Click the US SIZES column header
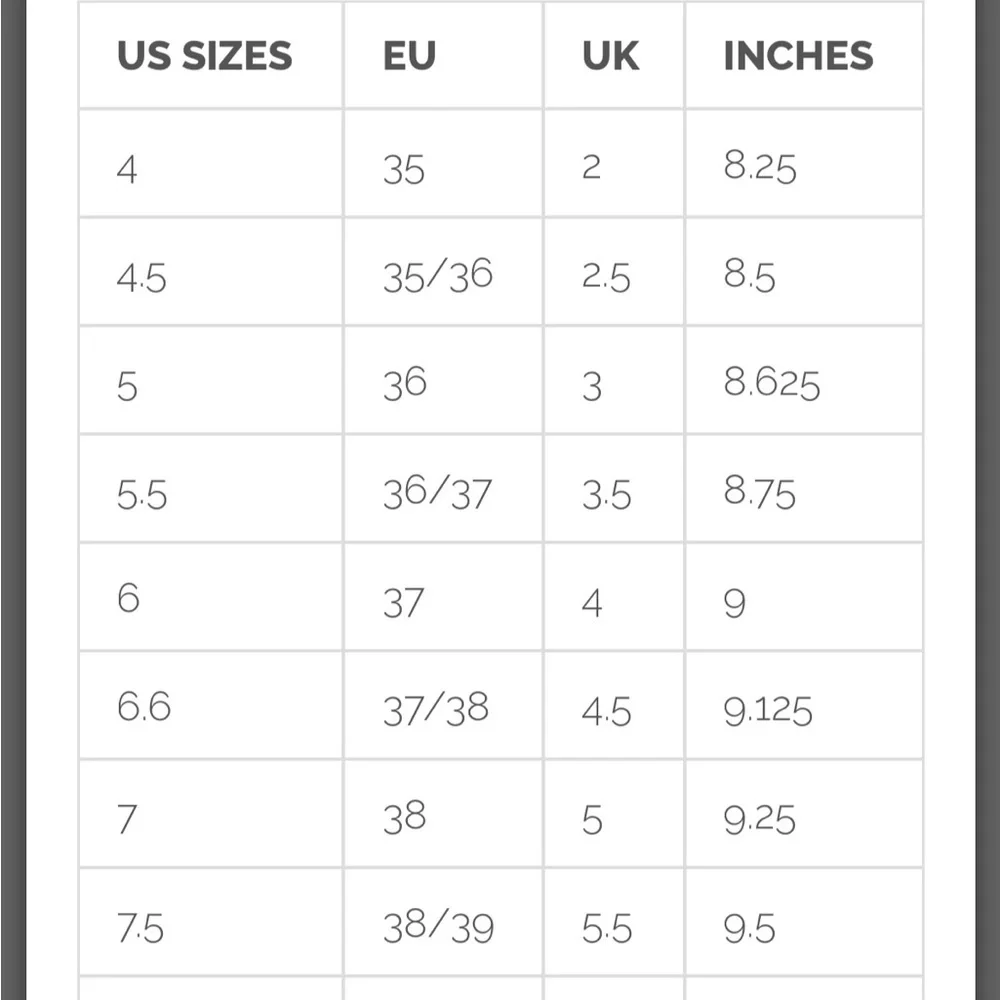 (x=204, y=56)
